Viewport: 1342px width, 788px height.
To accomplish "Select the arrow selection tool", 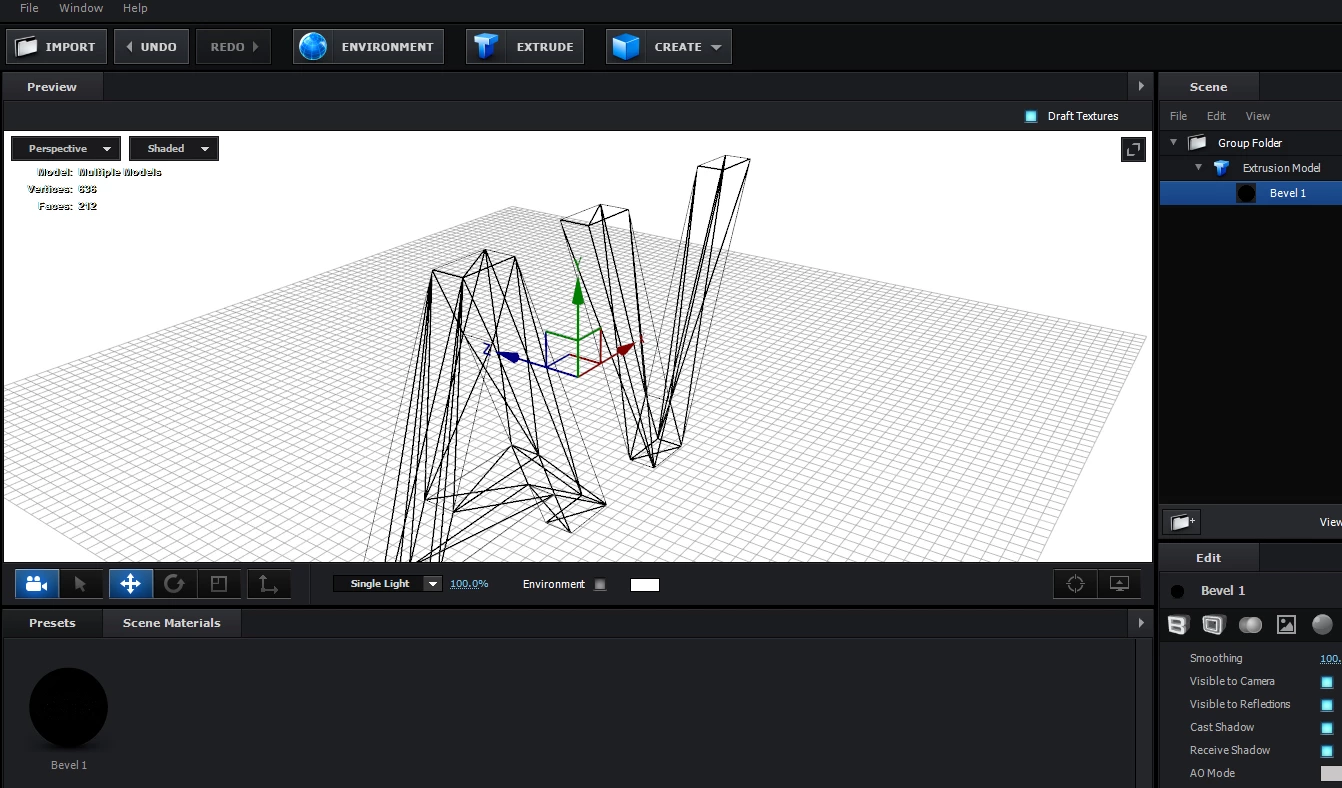I will coord(81,584).
